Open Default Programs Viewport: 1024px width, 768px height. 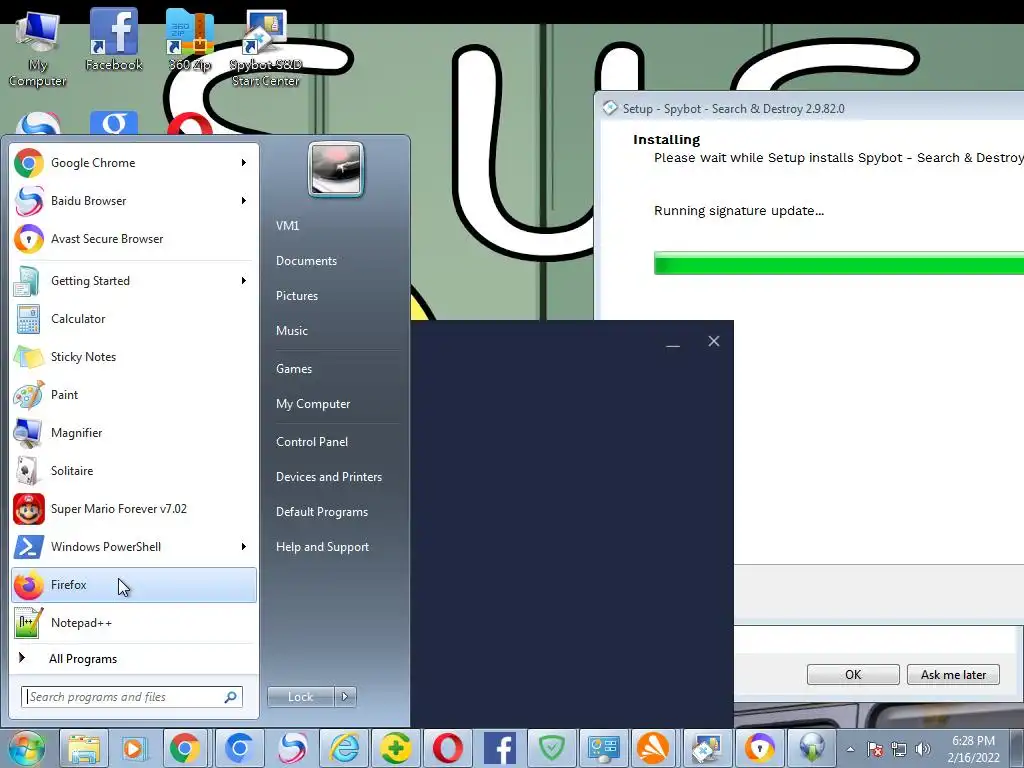click(x=322, y=512)
